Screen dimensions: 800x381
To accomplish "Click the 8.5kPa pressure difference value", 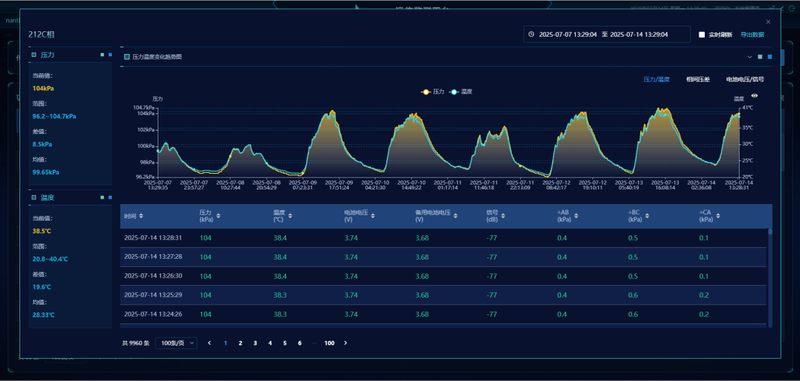I will 42,144.
